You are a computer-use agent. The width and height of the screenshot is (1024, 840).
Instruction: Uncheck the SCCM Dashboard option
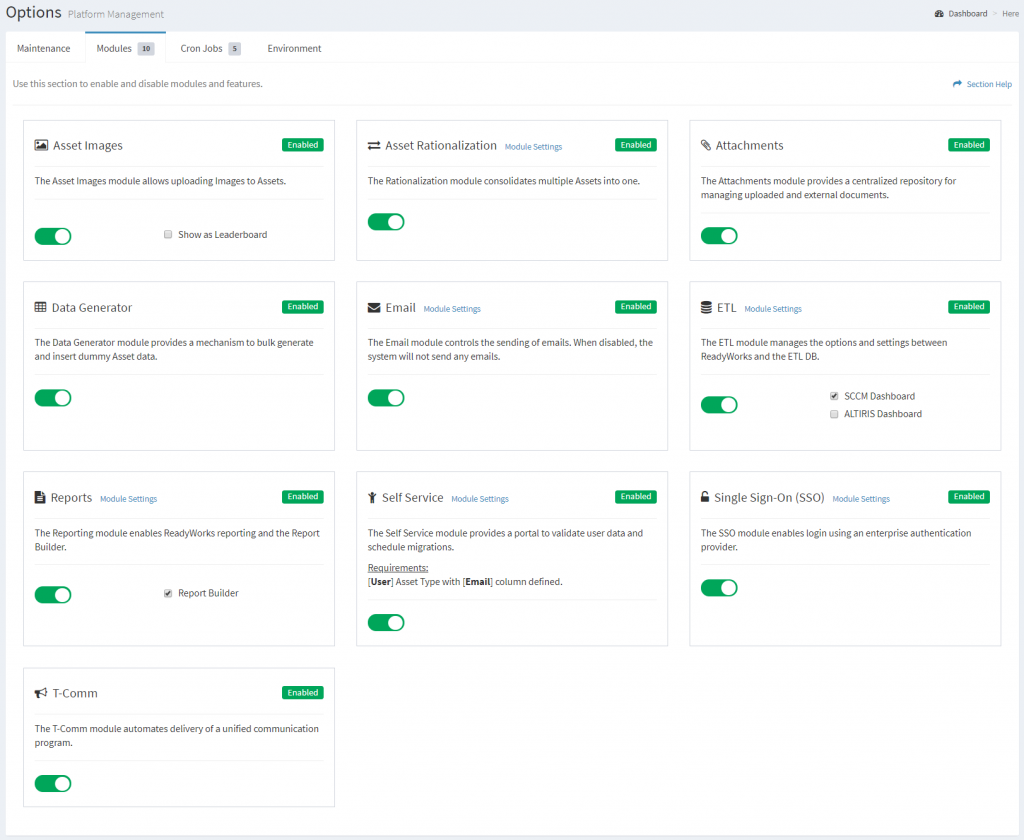pyautogui.click(x=834, y=396)
